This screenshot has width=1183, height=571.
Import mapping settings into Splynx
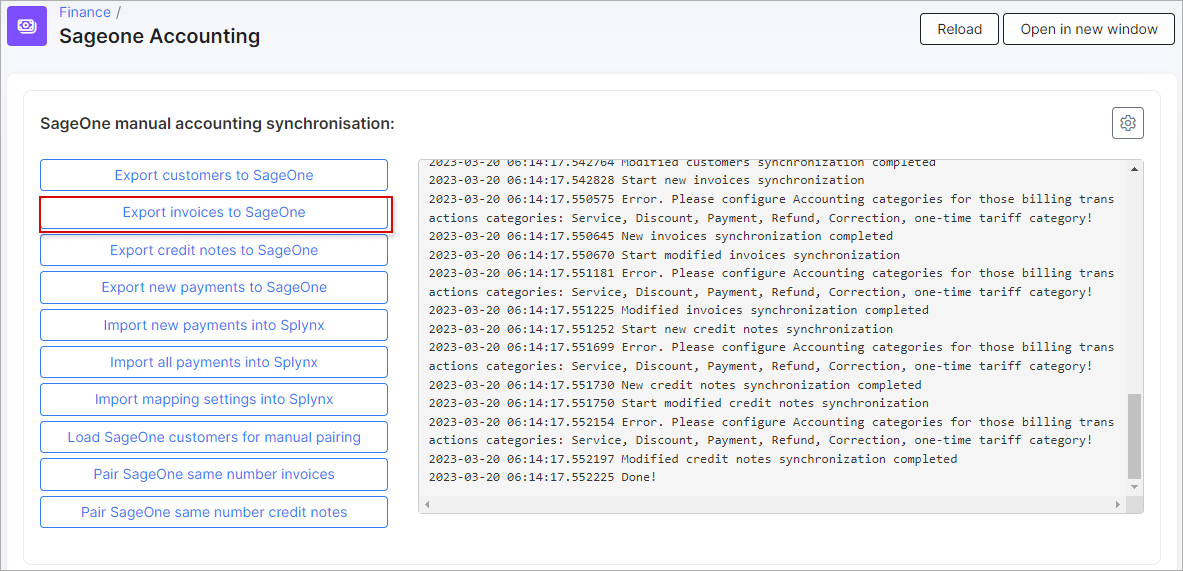click(214, 399)
